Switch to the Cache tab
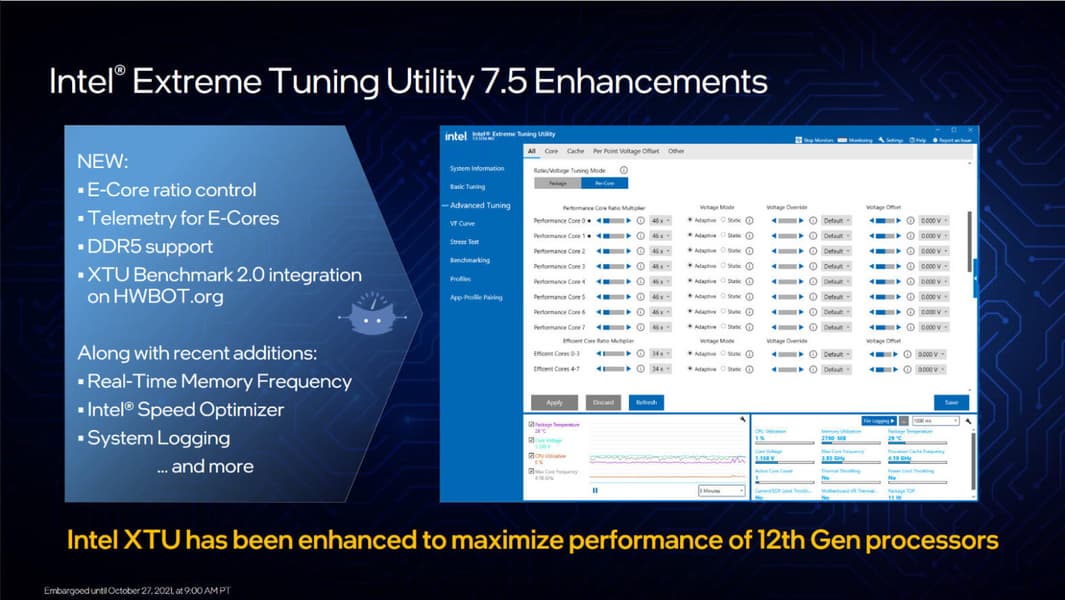This screenshot has width=1065, height=600. (575, 151)
